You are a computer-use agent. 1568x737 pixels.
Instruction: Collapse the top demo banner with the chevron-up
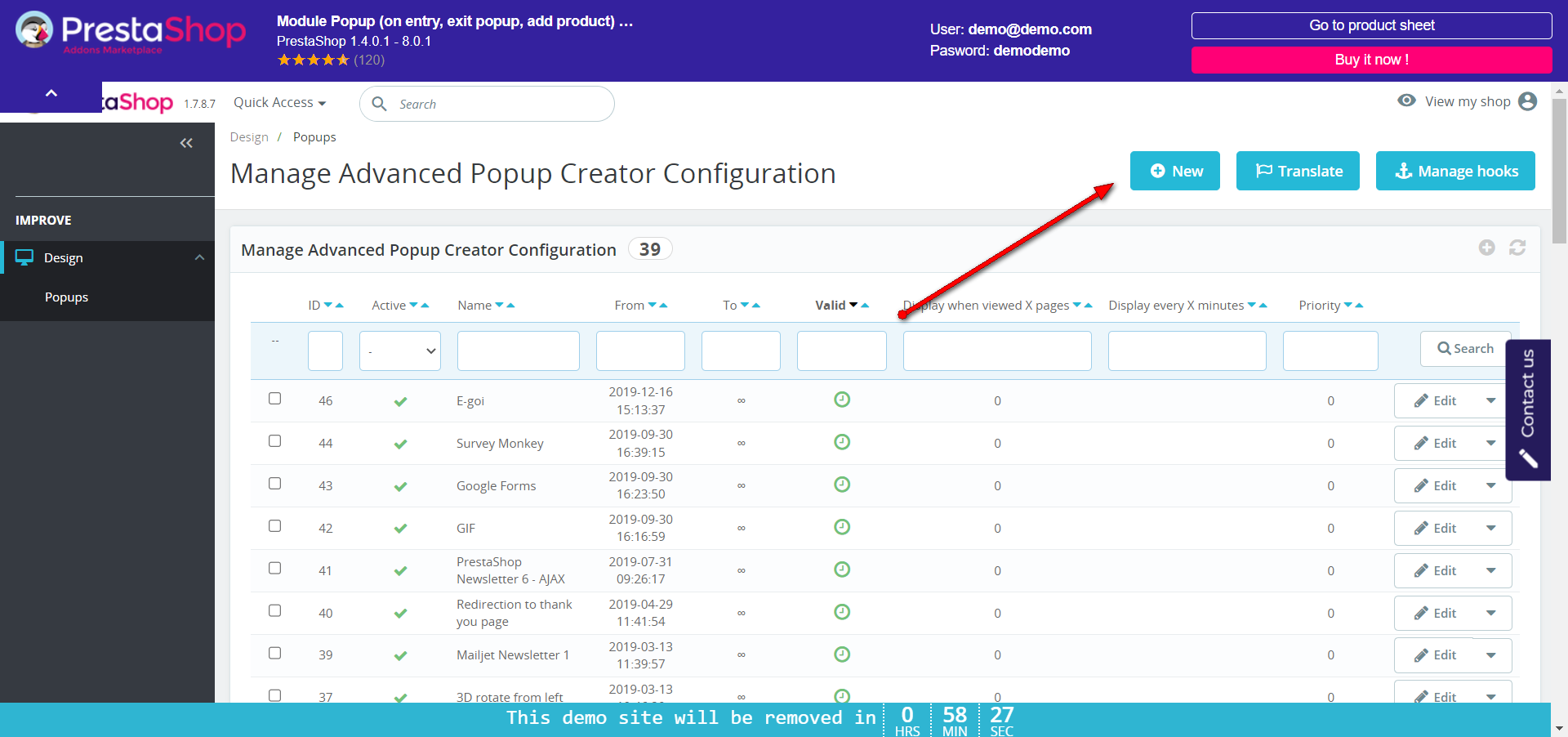coord(51,93)
